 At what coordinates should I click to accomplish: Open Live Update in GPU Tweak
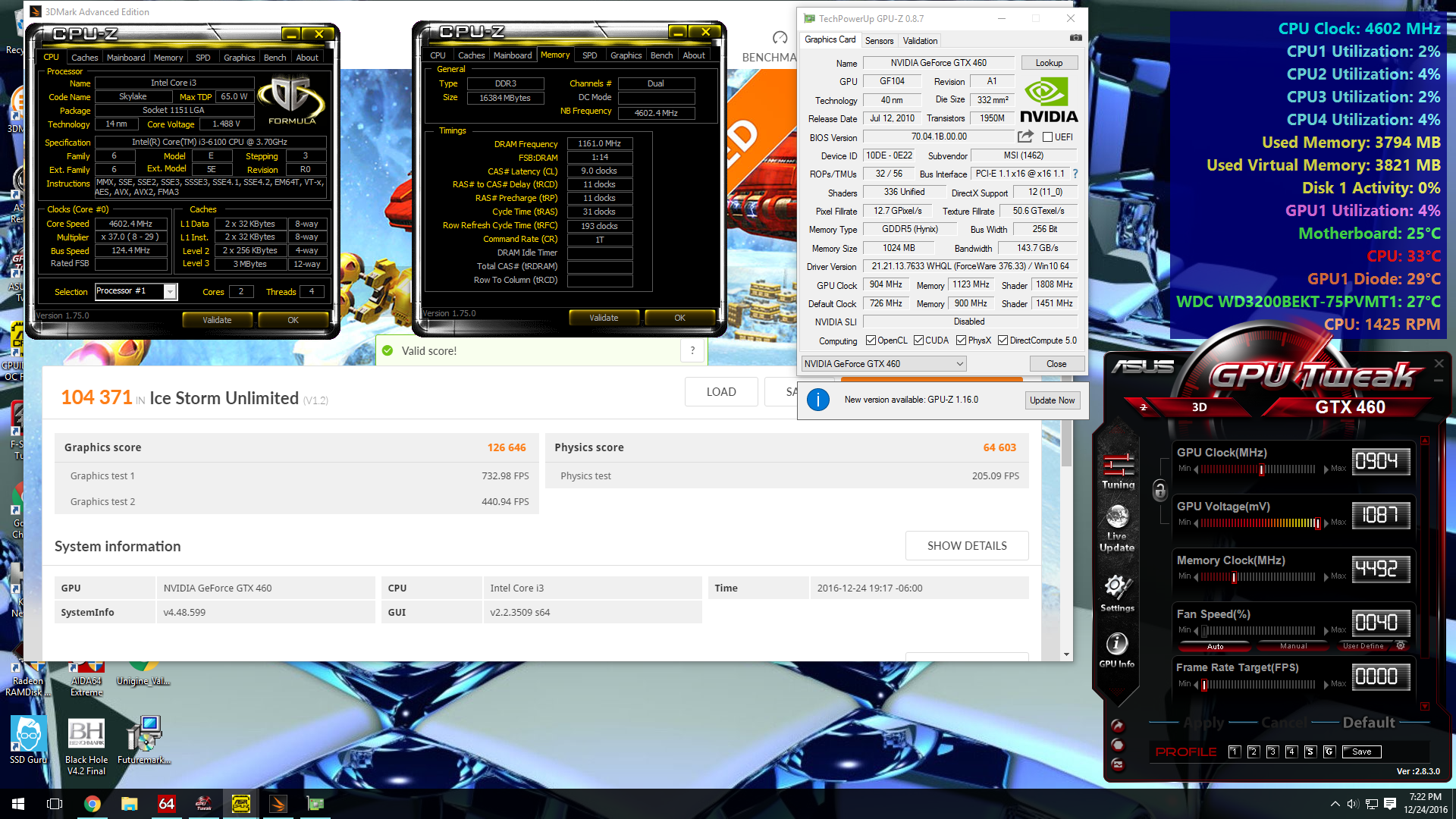[1117, 529]
